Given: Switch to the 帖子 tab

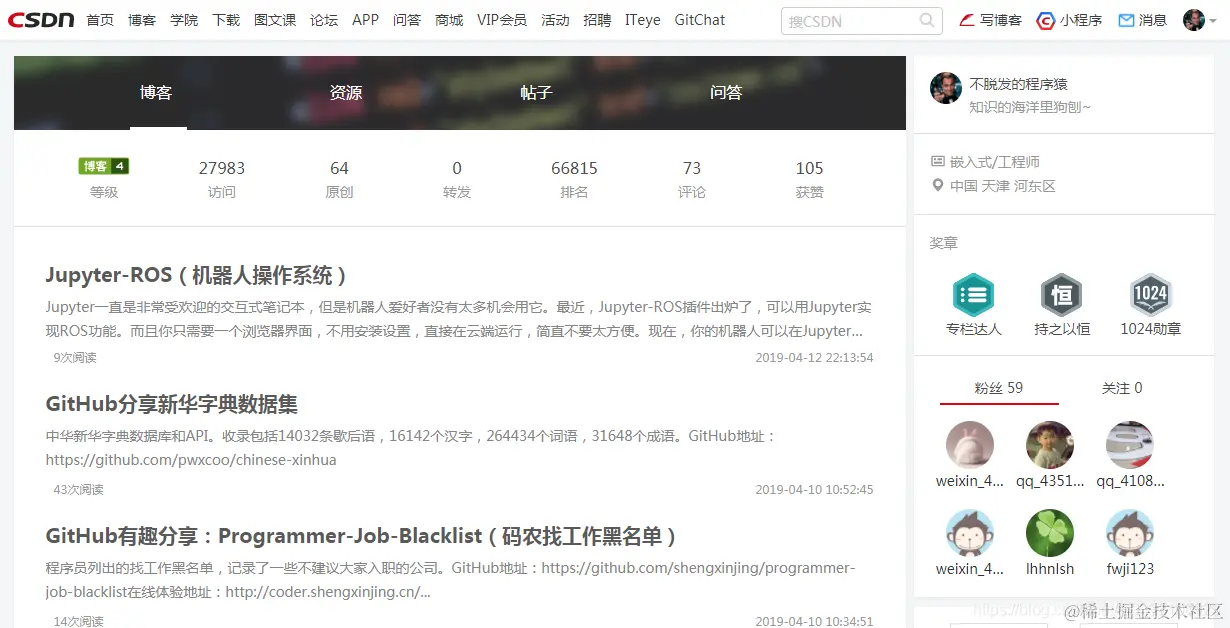Looking at the screenshot, I should 536,93.
